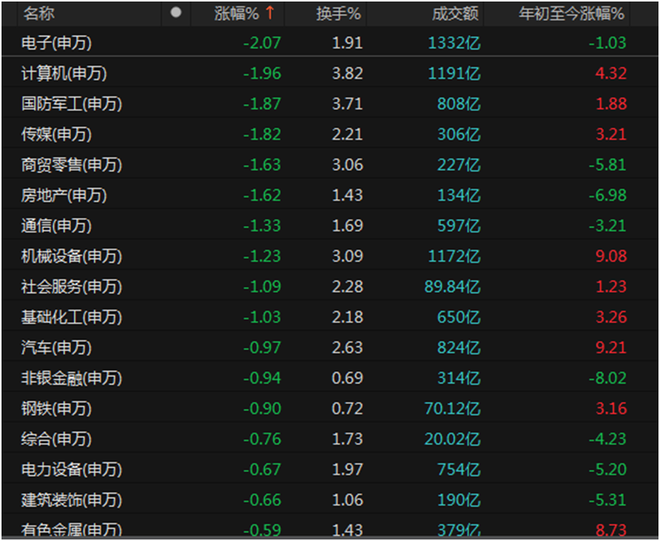Select the 电力设备(申万) row
Viewport: 660px width, 541px height.
(330, 469)
